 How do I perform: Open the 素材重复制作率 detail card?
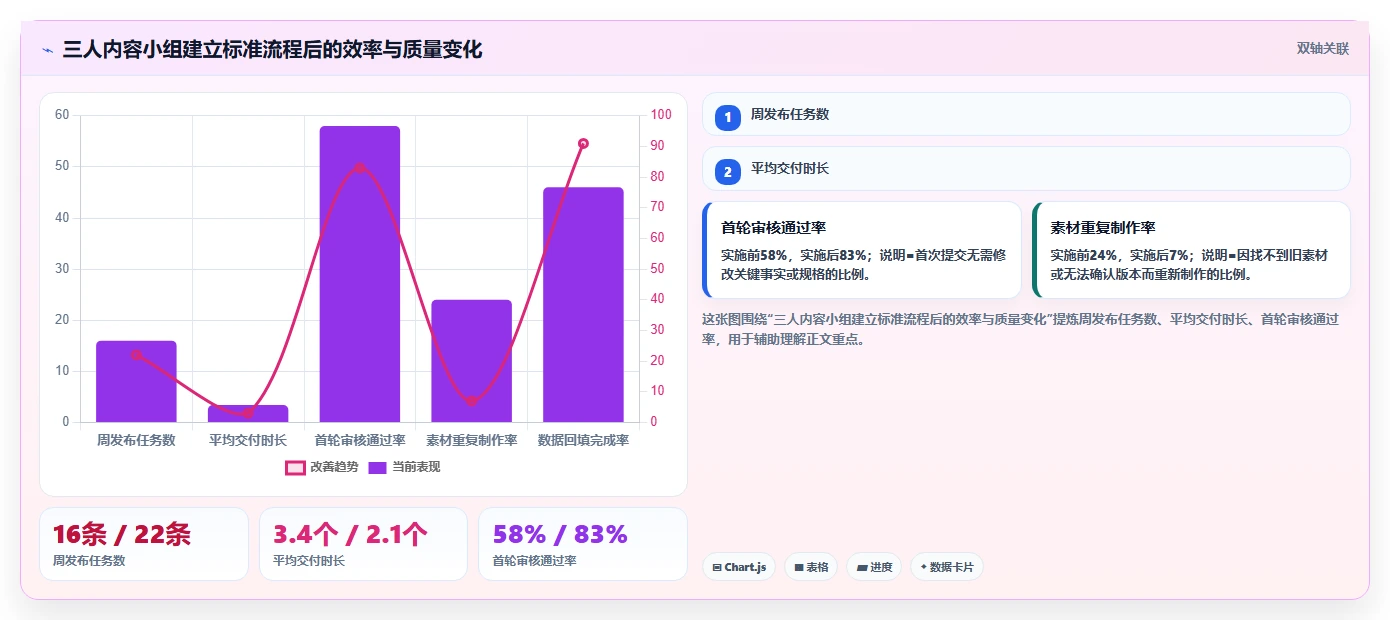coord(1191,250)
